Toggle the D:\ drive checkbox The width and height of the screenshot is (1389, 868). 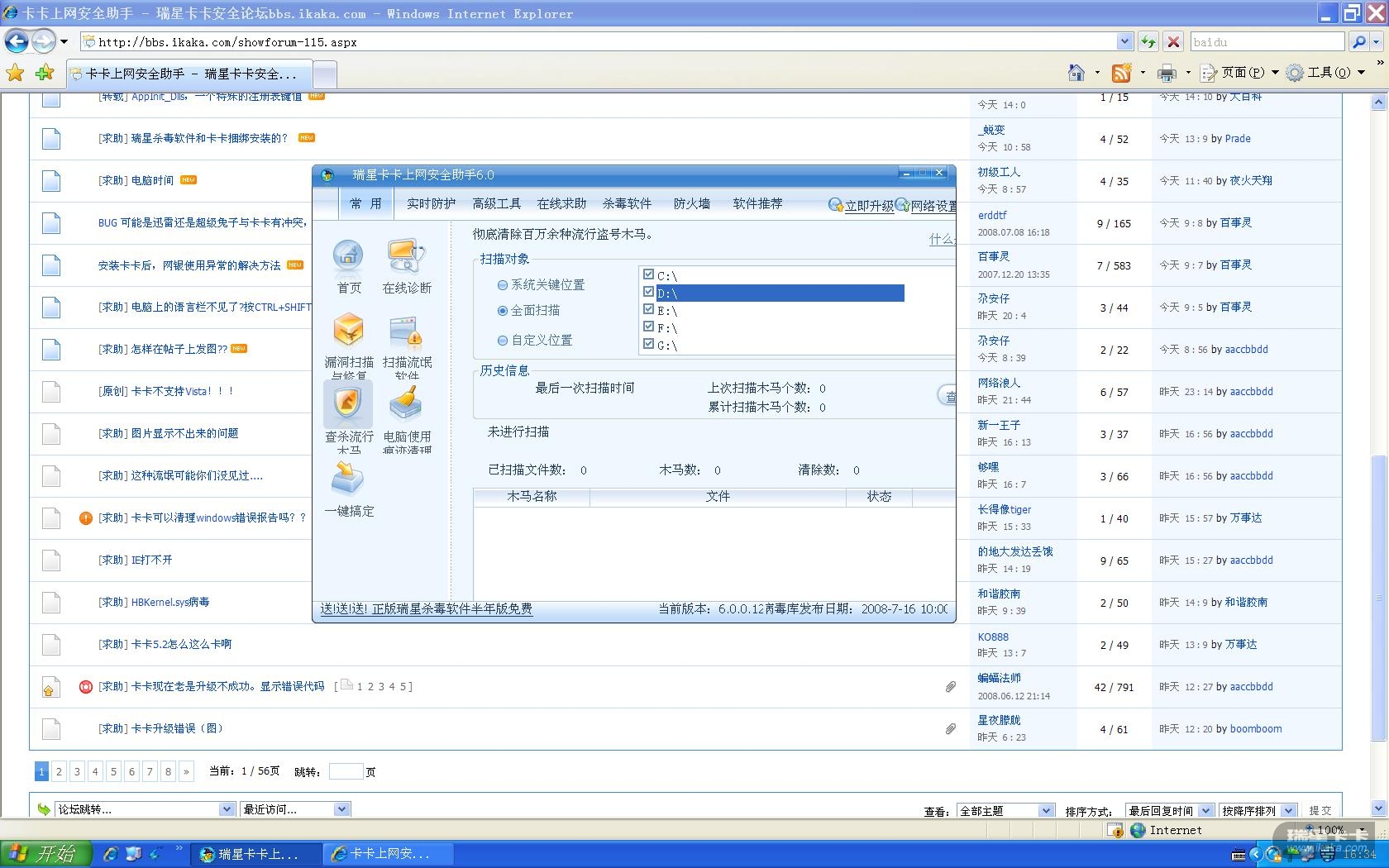pyautogui.click(x=648, y=292)
